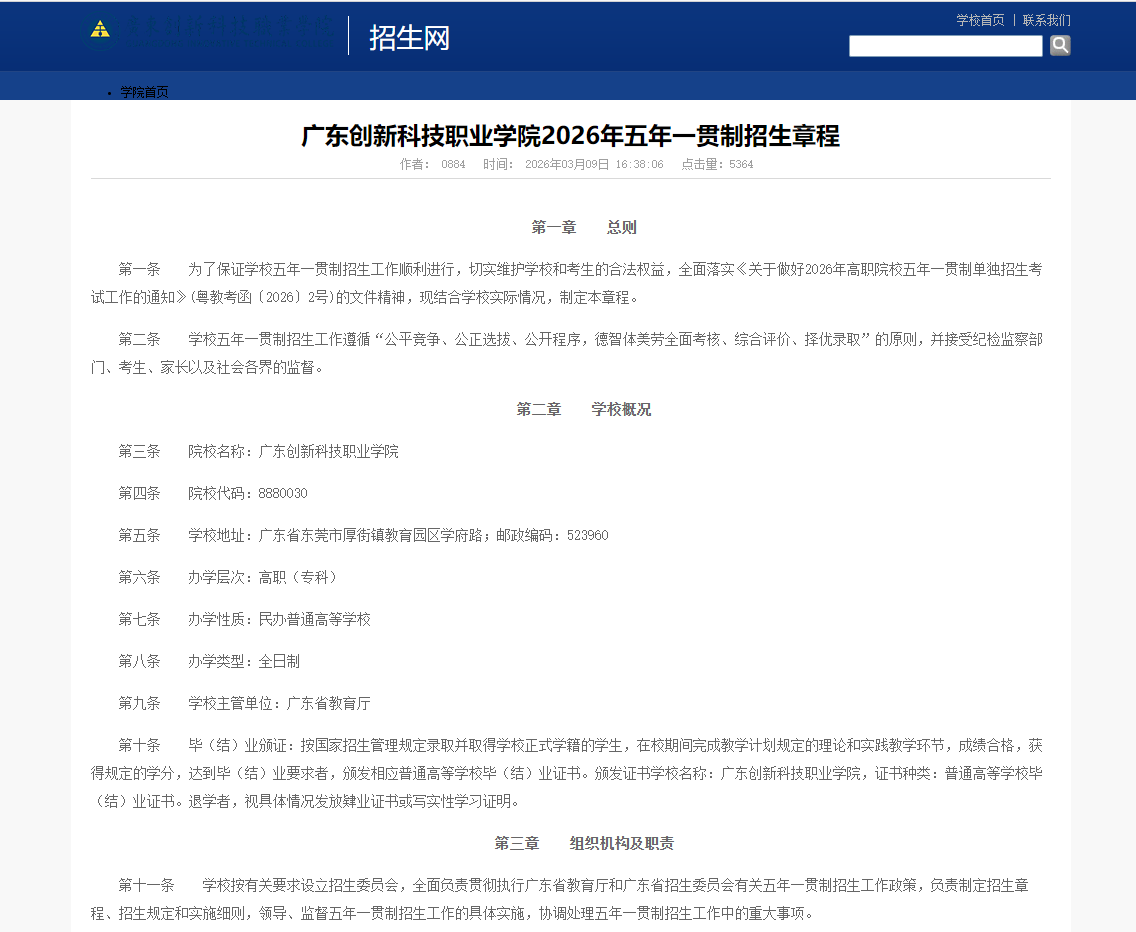Open the 学校首页 link

pos(979,20)
